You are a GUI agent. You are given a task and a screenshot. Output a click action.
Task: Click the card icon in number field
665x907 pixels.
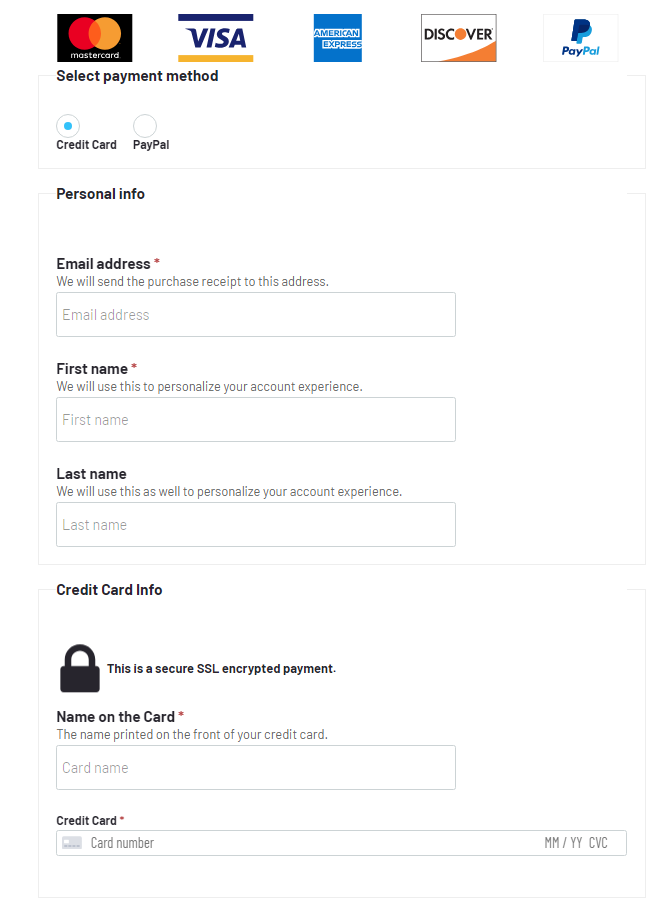72,843
